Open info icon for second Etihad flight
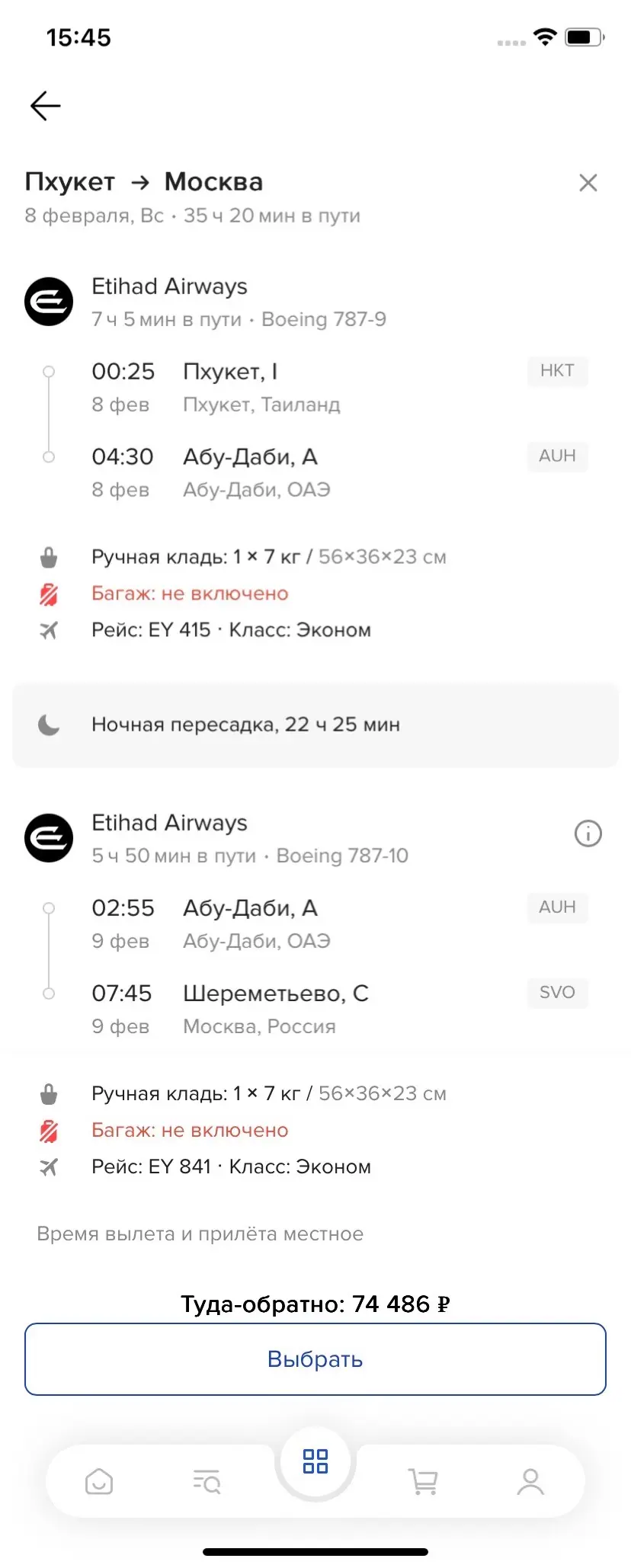The height and width of the screenshot is (1568, 631). coord(588,834)
